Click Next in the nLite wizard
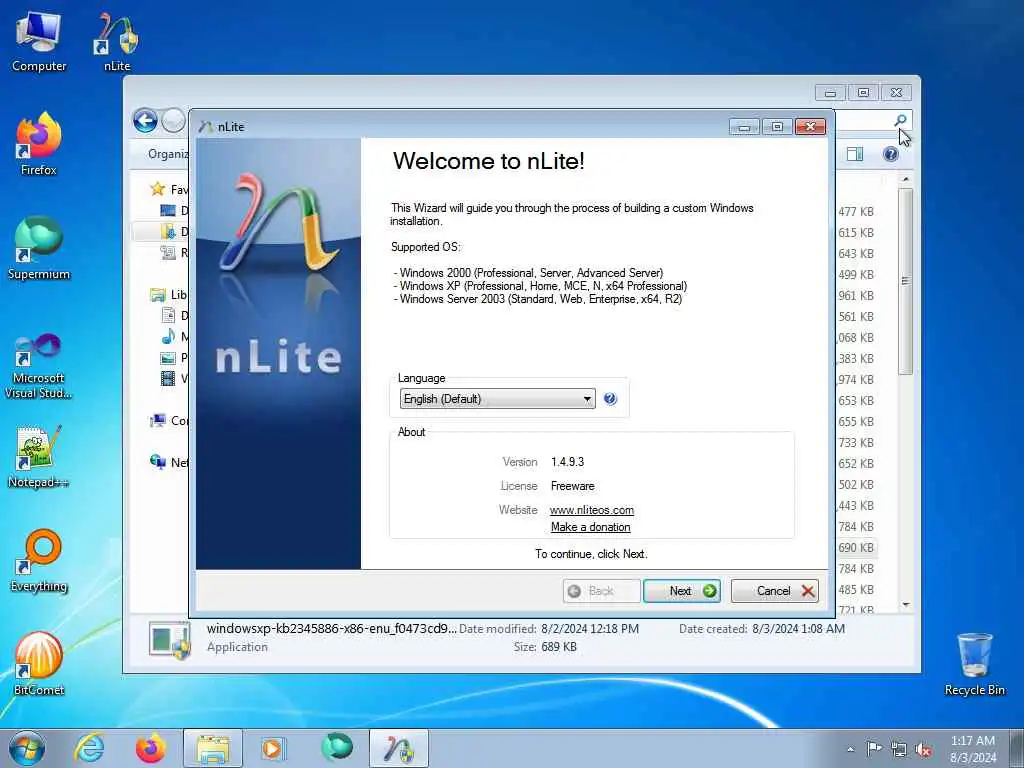This screenshot has height=768, width=1024. [x=682, y=591]
